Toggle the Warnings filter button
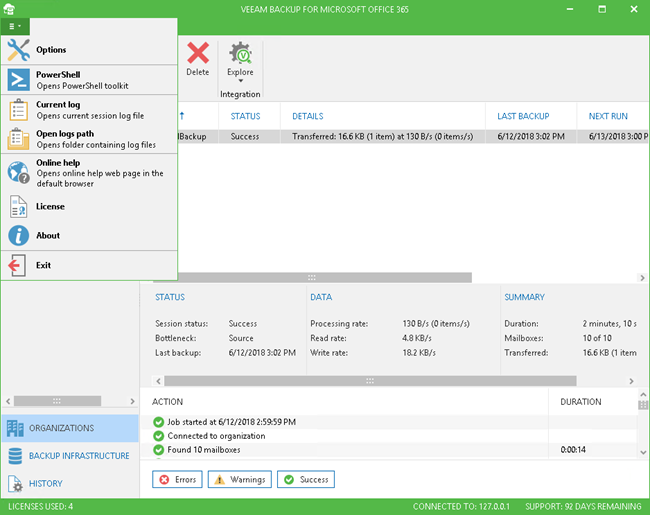Image resolution: width=650 pixels, height=515 pixels. tap(240, 479)
